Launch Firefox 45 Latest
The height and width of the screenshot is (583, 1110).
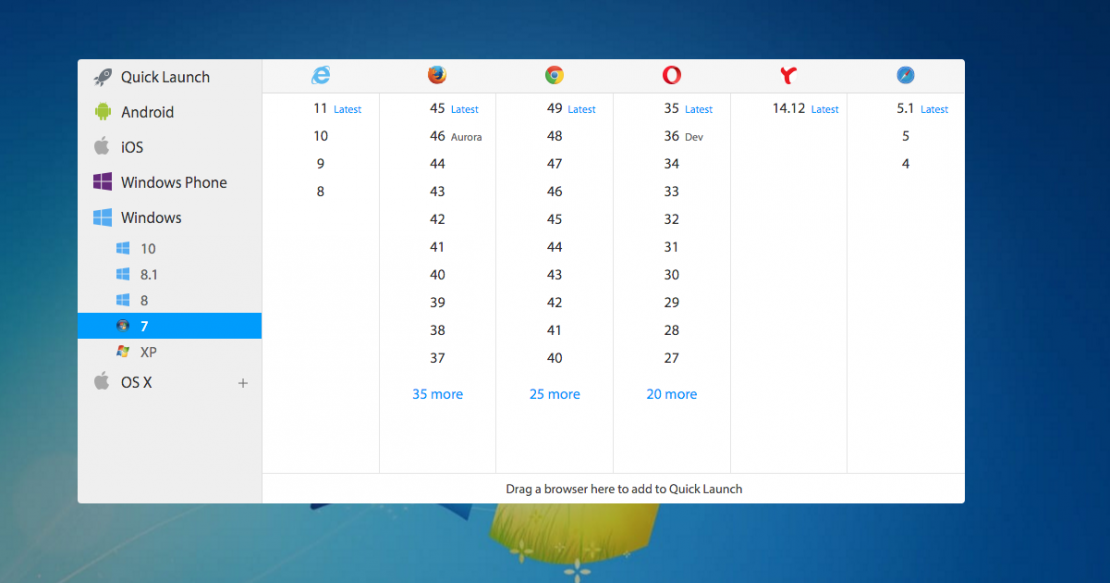coord(454,108)
